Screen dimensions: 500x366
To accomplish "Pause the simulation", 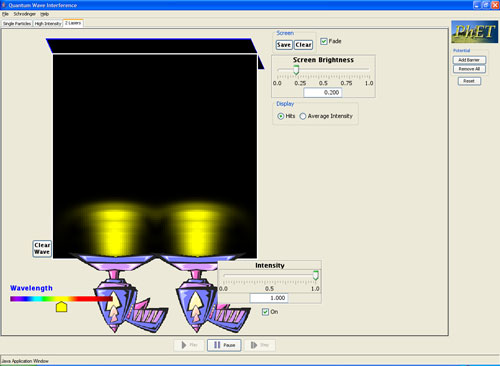I will 224,345.
